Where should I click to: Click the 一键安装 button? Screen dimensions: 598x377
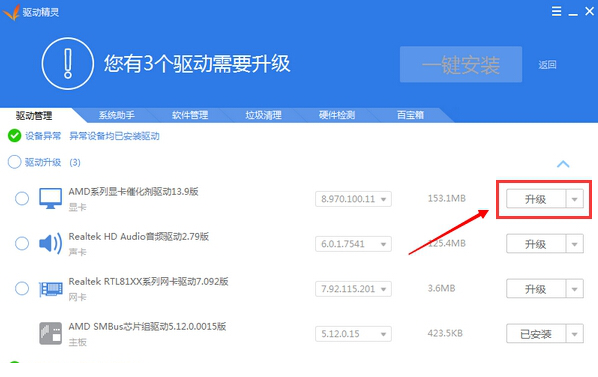pos(461,64)
